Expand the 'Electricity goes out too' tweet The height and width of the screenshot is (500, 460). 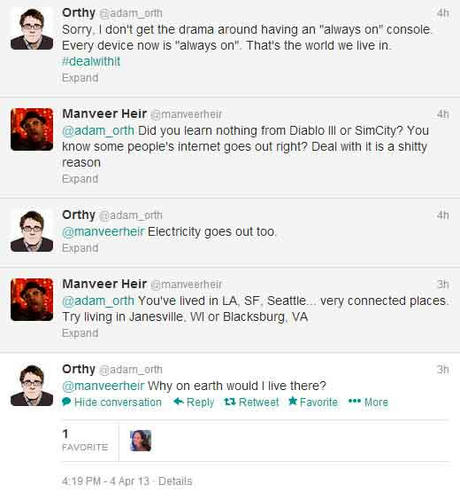pos(80,248)
